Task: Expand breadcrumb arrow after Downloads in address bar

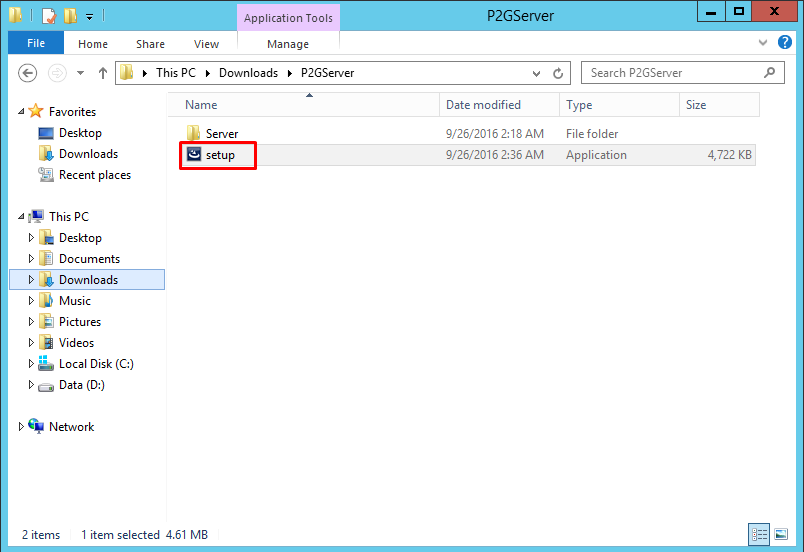Action: click(x=290, y=73)
